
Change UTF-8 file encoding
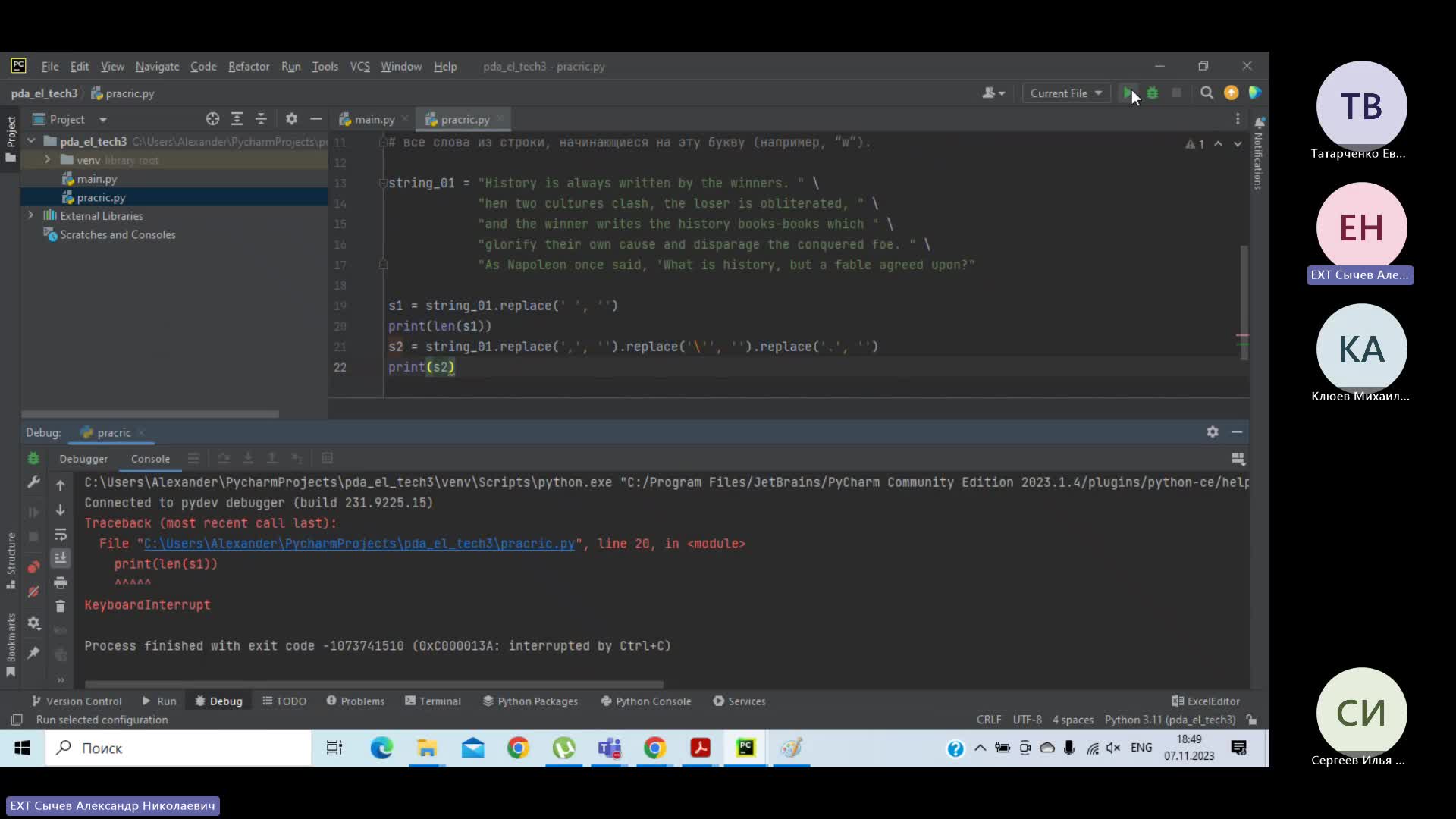[x=1028, y=720]
